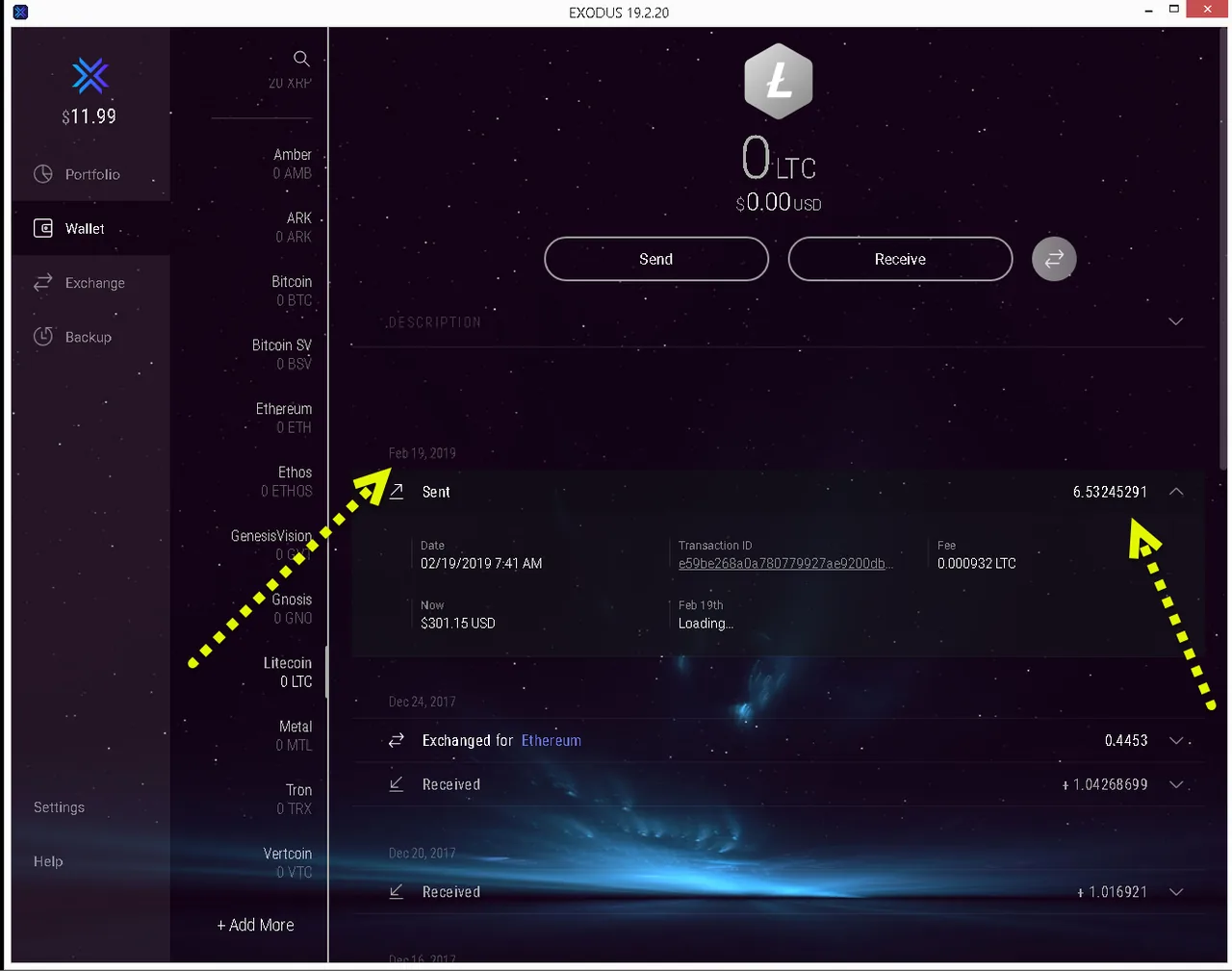This screenshot has width=1232, height=971.
Task: Select ARK in the asset list
Action: point(294,227)
